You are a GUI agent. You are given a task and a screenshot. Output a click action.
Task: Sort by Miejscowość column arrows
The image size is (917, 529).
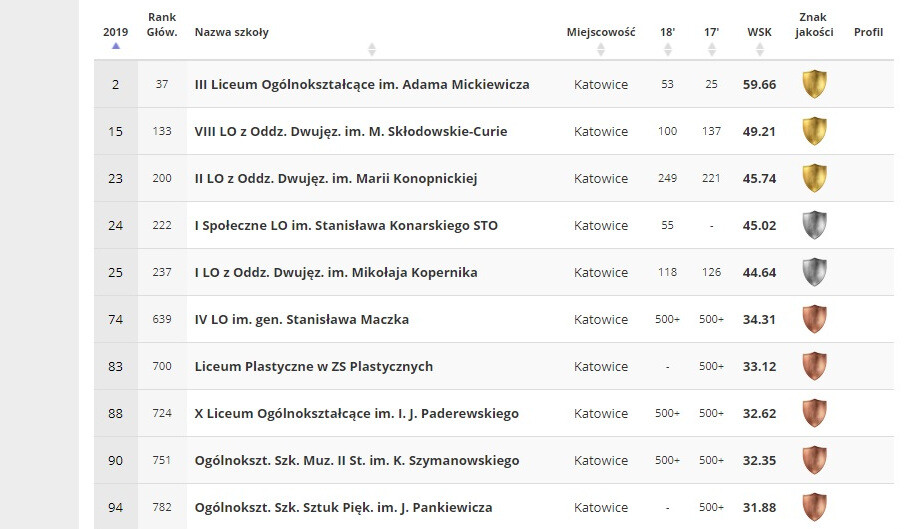coord(601,48)
